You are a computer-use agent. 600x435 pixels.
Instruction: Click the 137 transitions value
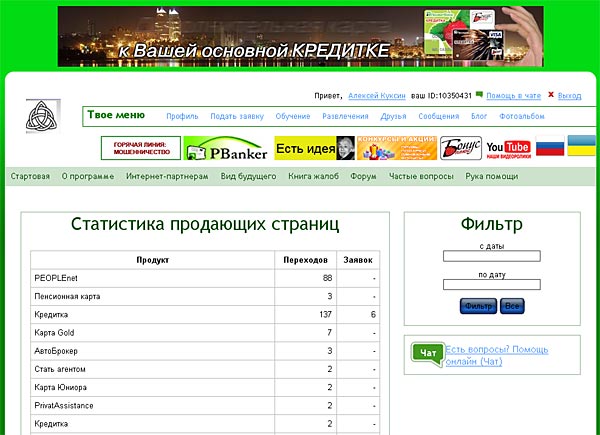click(x=325, y=314)
